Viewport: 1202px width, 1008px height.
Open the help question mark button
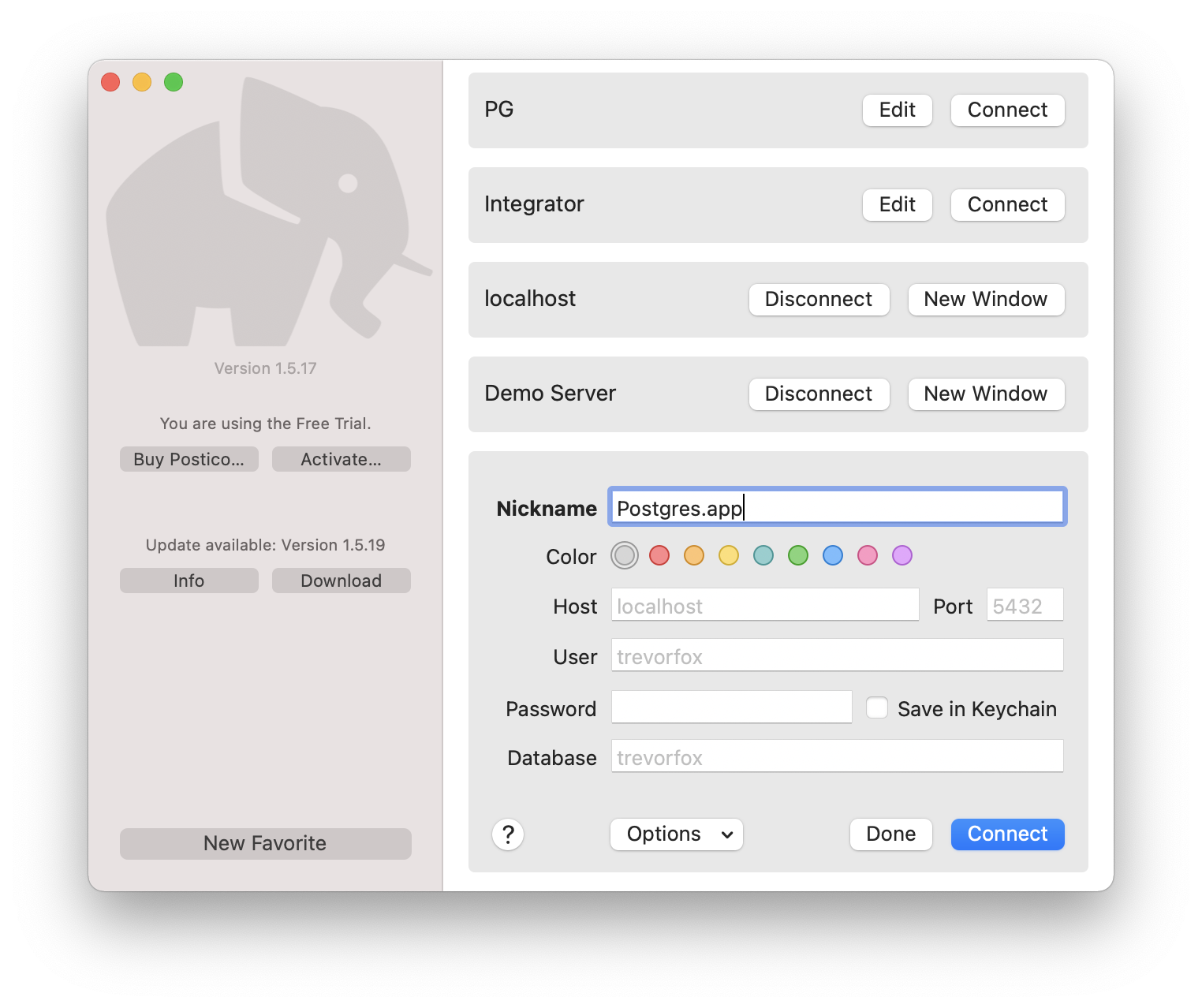508,834
